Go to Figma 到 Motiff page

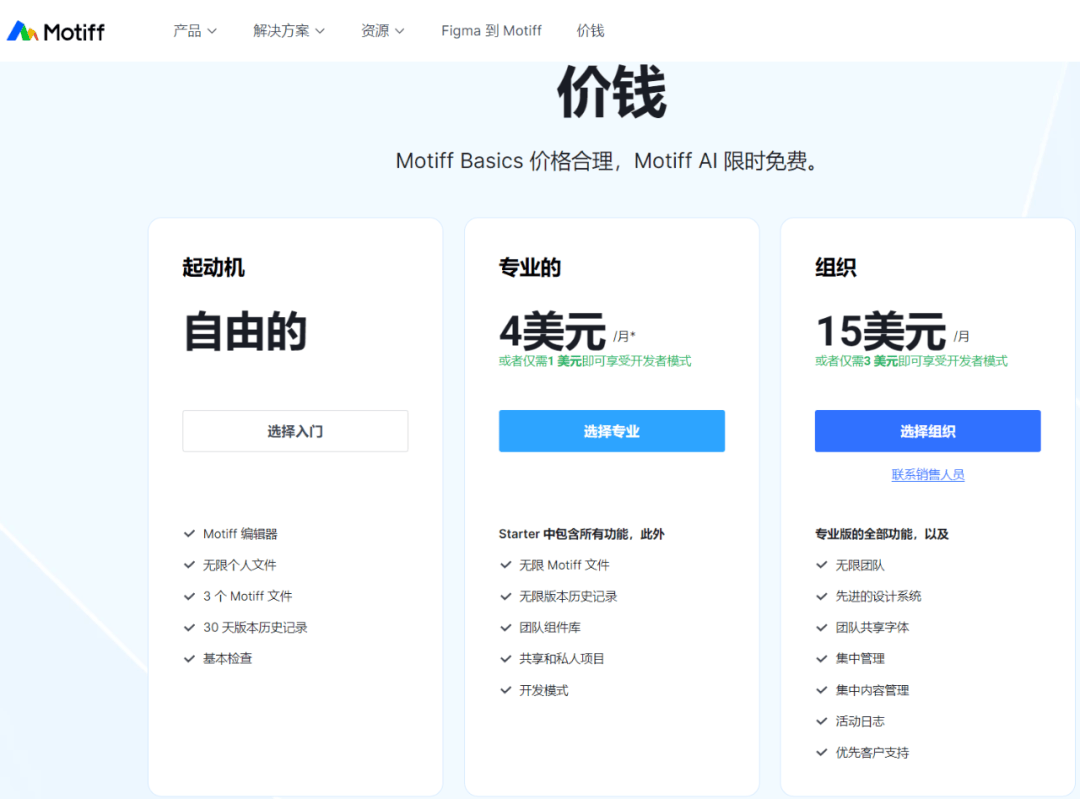(491, 31)
